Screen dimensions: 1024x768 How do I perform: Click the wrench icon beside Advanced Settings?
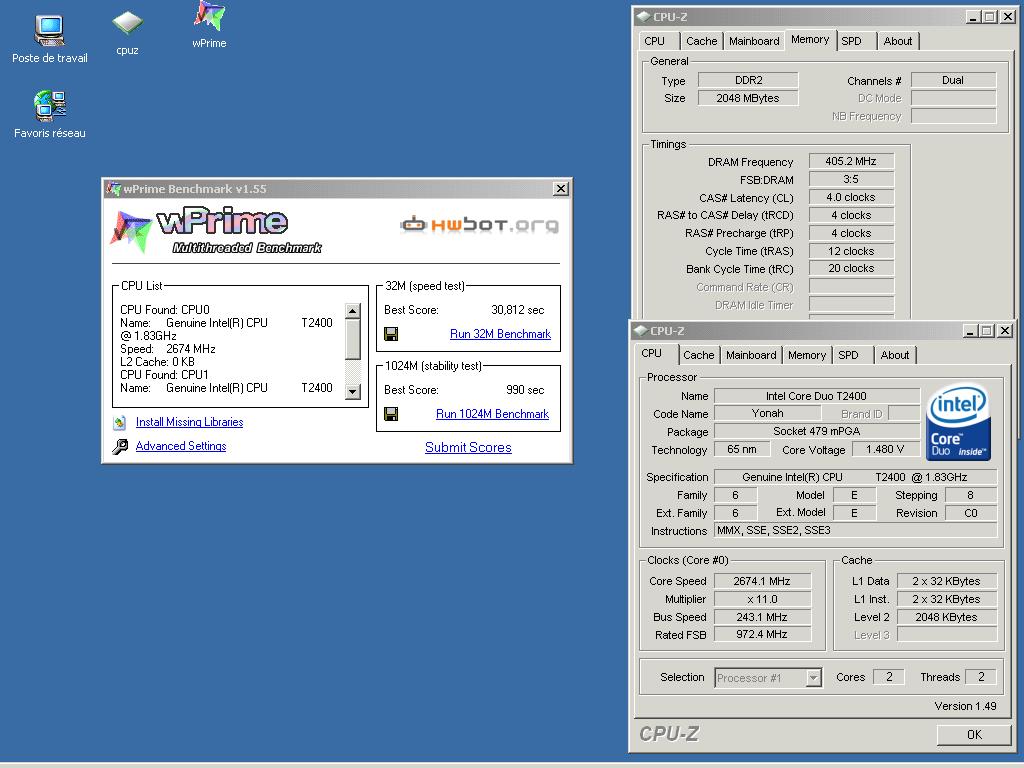[x=120, y=447]
